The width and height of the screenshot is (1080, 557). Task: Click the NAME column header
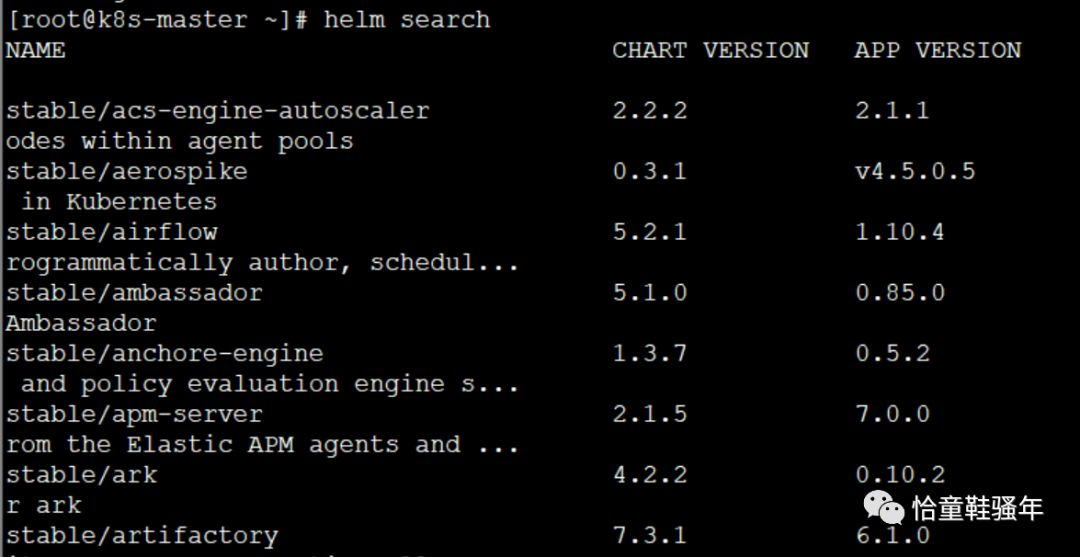(x=36, y=50)
